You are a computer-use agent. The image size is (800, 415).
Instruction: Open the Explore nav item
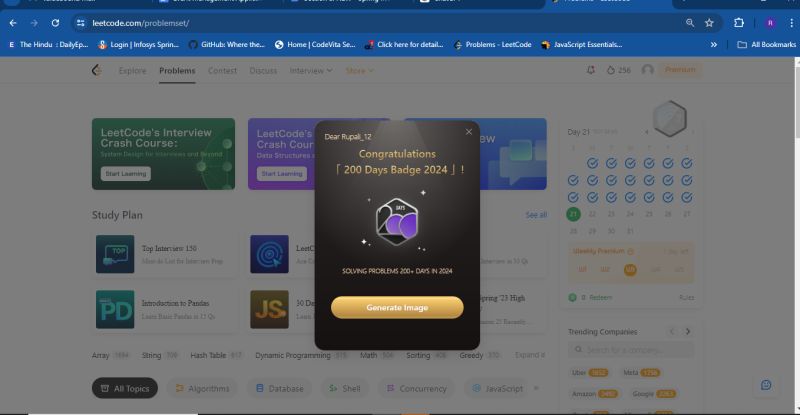tap(132, 70)
